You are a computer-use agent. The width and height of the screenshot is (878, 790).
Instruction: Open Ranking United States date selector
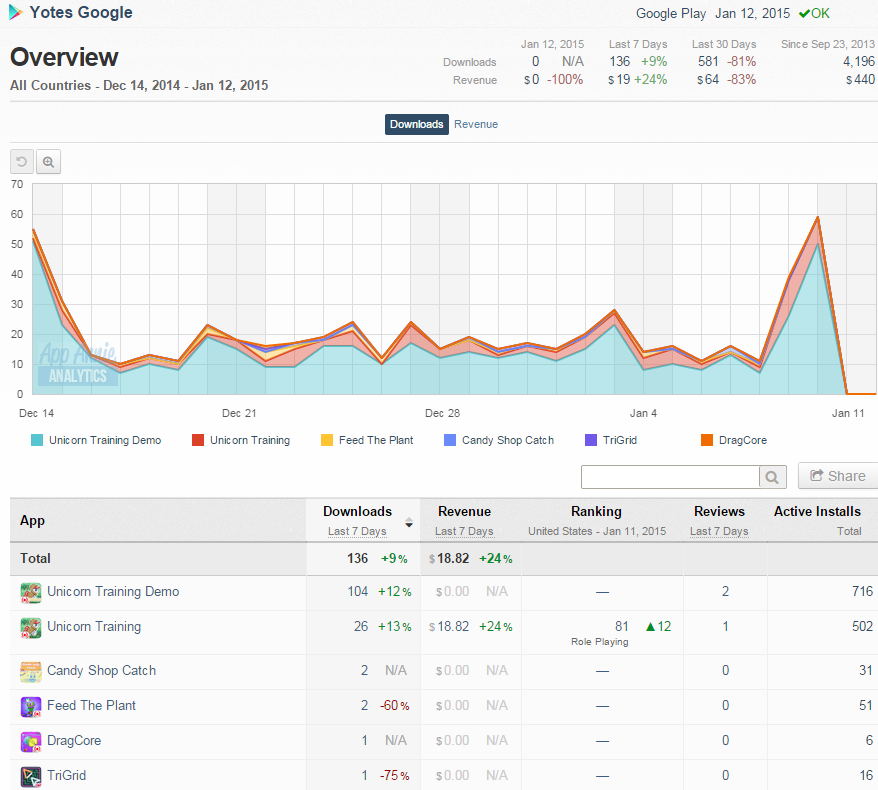point(597,531)
